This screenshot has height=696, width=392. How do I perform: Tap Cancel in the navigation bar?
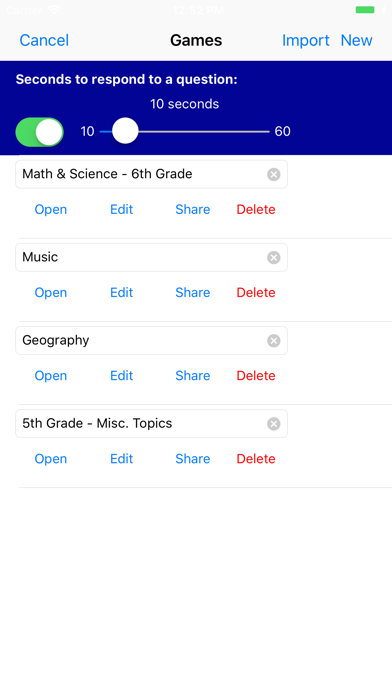(44, 40)
